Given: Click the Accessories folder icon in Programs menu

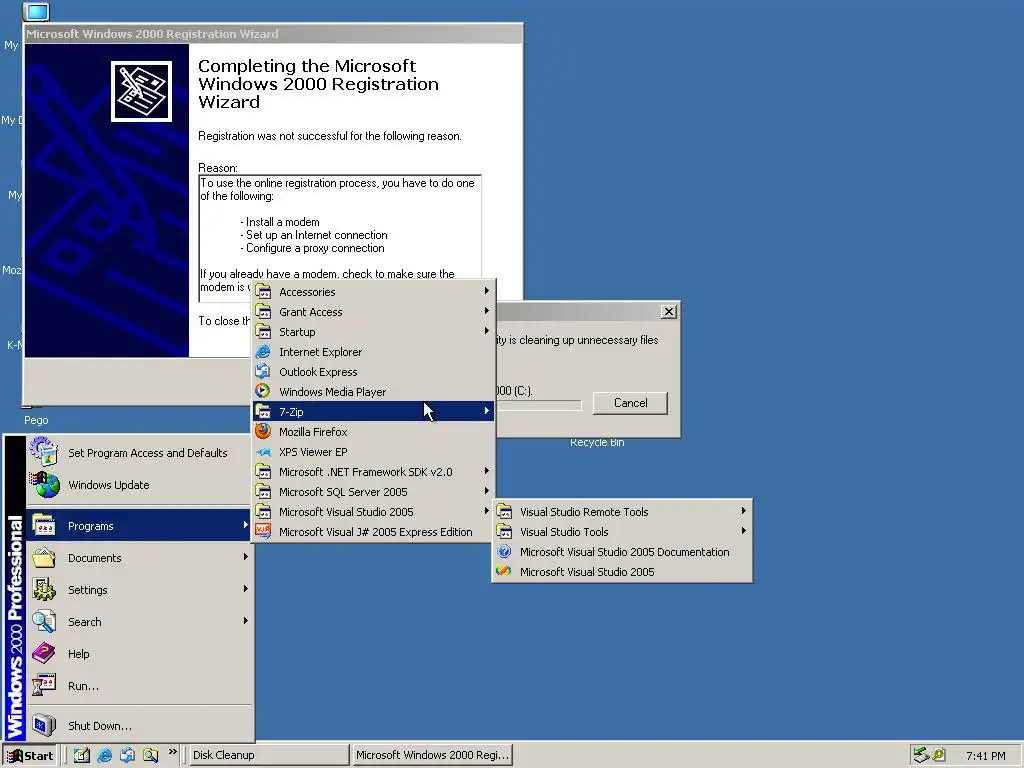Looking at the screenshot, I should coord(263,292).
